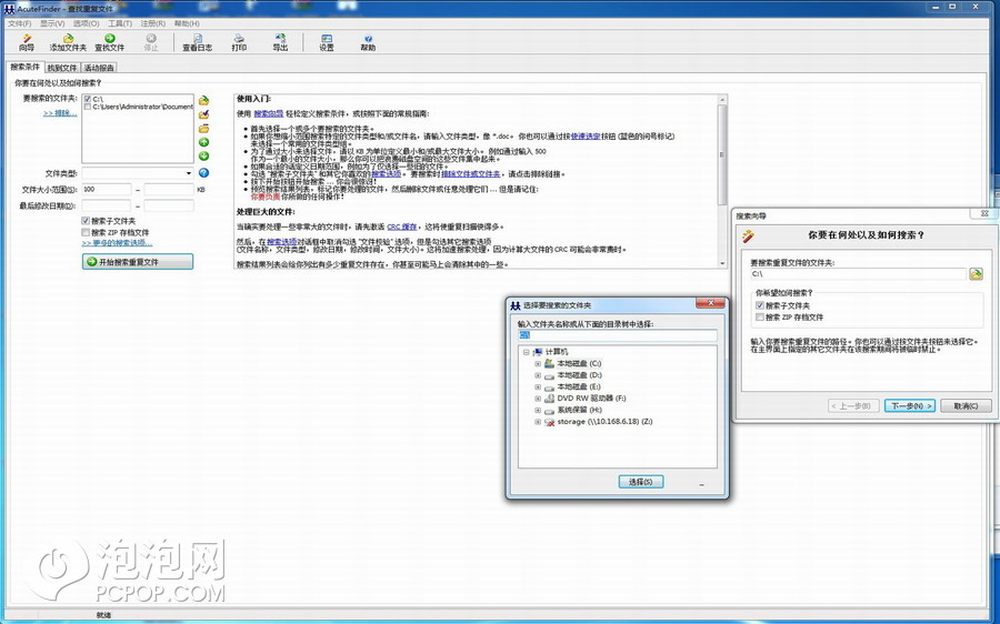Open 设置 from the toolbar
Image resolution: width=1000 pixels, height=624 pixels.
327,43
